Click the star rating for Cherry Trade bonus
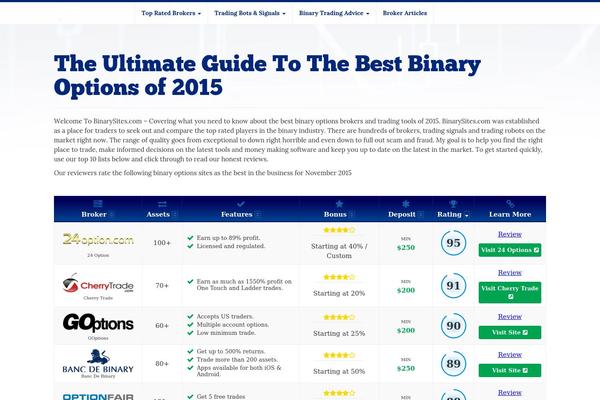Screen dimensions: 600x400 pos(339,277)
